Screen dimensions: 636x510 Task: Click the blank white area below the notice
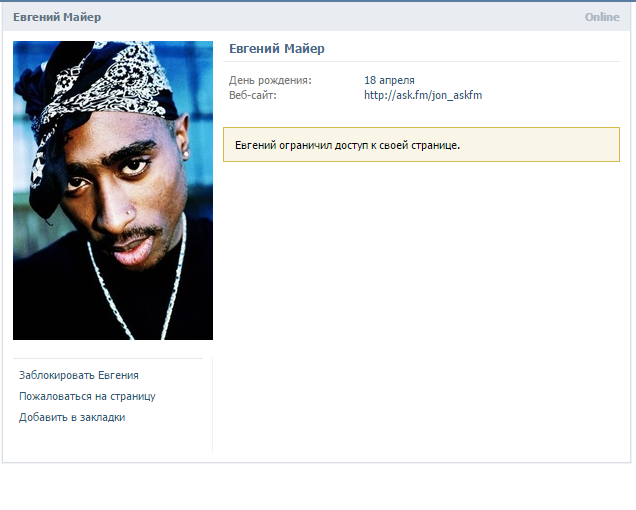coord(421,304)
